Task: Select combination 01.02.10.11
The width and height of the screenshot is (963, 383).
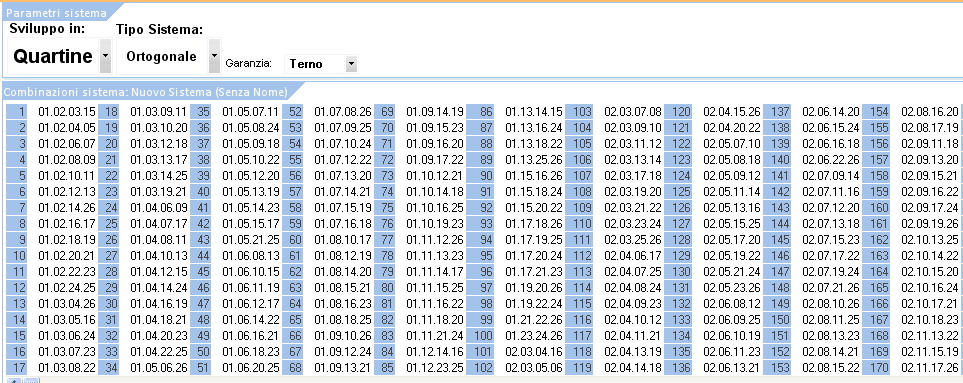Action: click(x=67, y=176)
